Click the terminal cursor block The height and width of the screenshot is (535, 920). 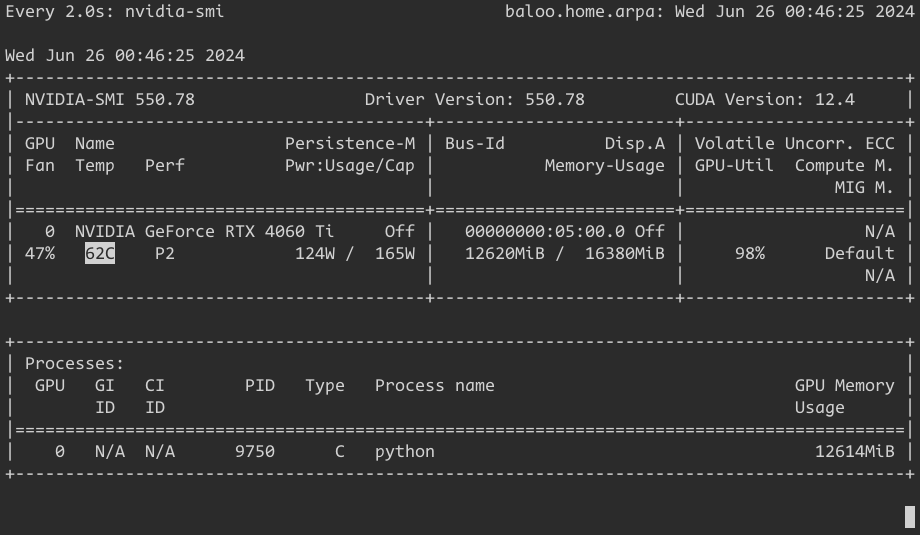[909, 517]
